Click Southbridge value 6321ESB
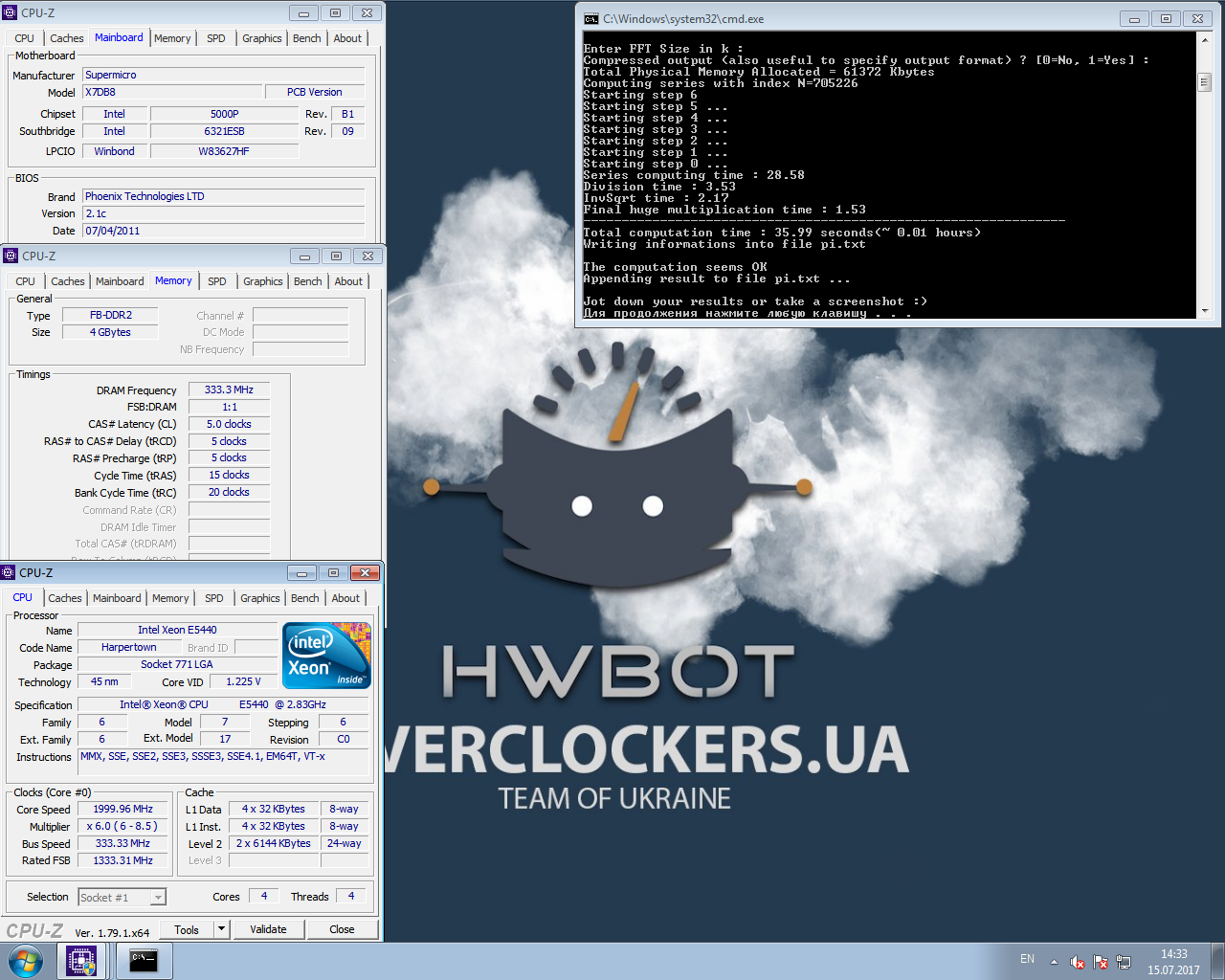Viewport: 1225px width, 980px height. pyautogui.click(x=224, y=131)
